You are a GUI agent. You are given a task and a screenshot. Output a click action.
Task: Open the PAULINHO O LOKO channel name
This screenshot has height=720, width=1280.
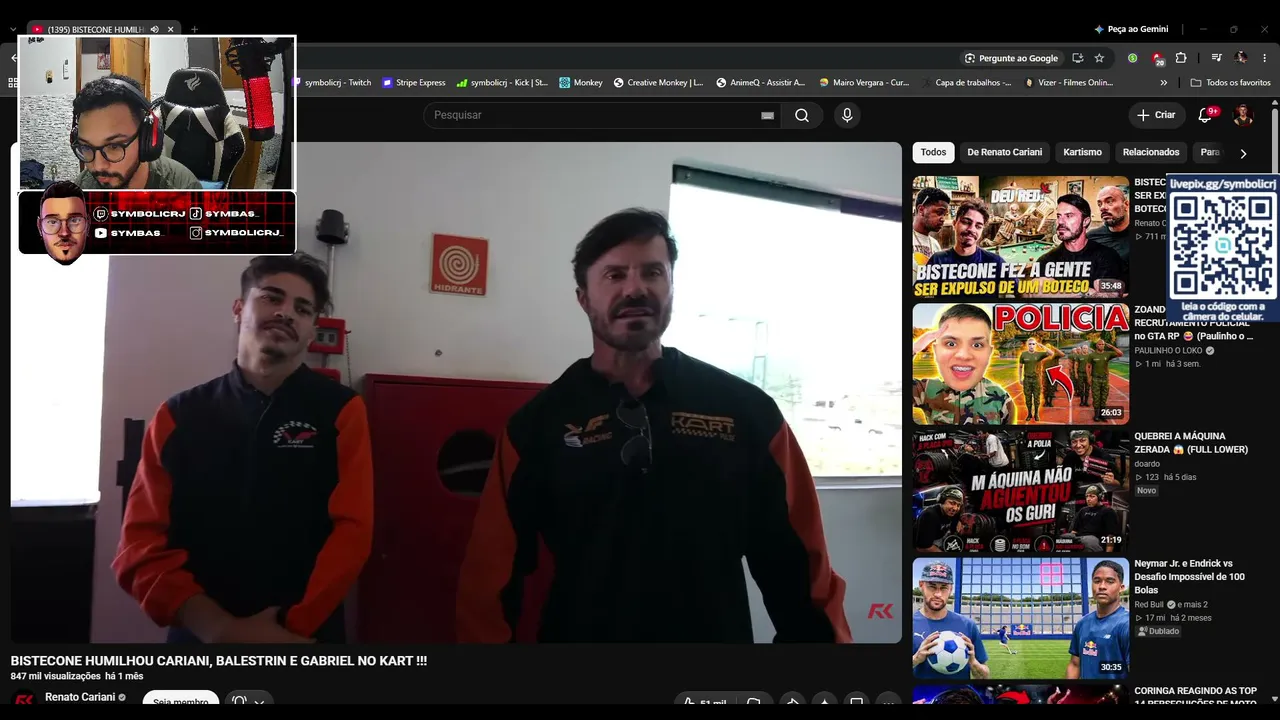(x=1168, y=351)
